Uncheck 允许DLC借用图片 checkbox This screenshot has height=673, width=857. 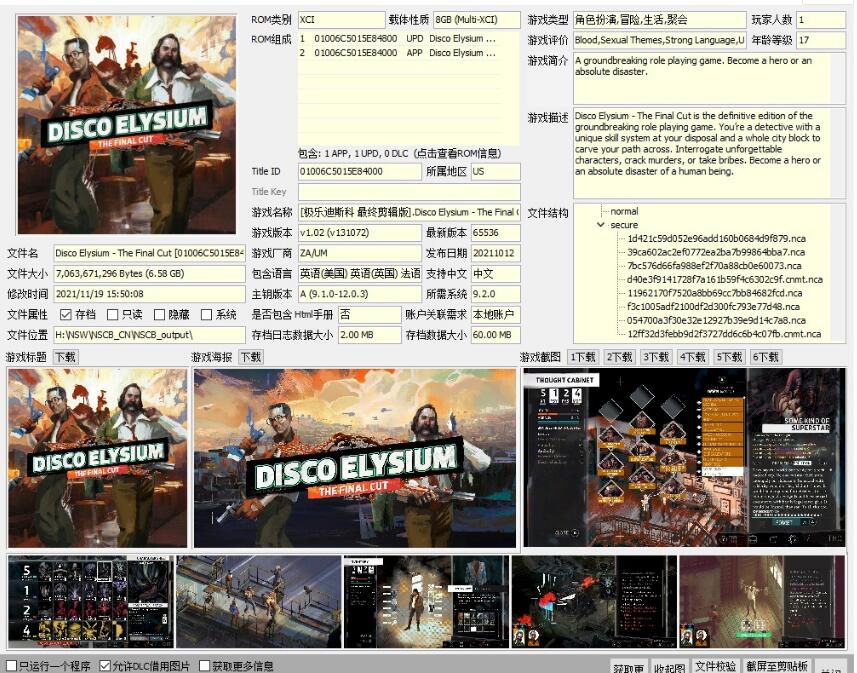tap(105, 665)
